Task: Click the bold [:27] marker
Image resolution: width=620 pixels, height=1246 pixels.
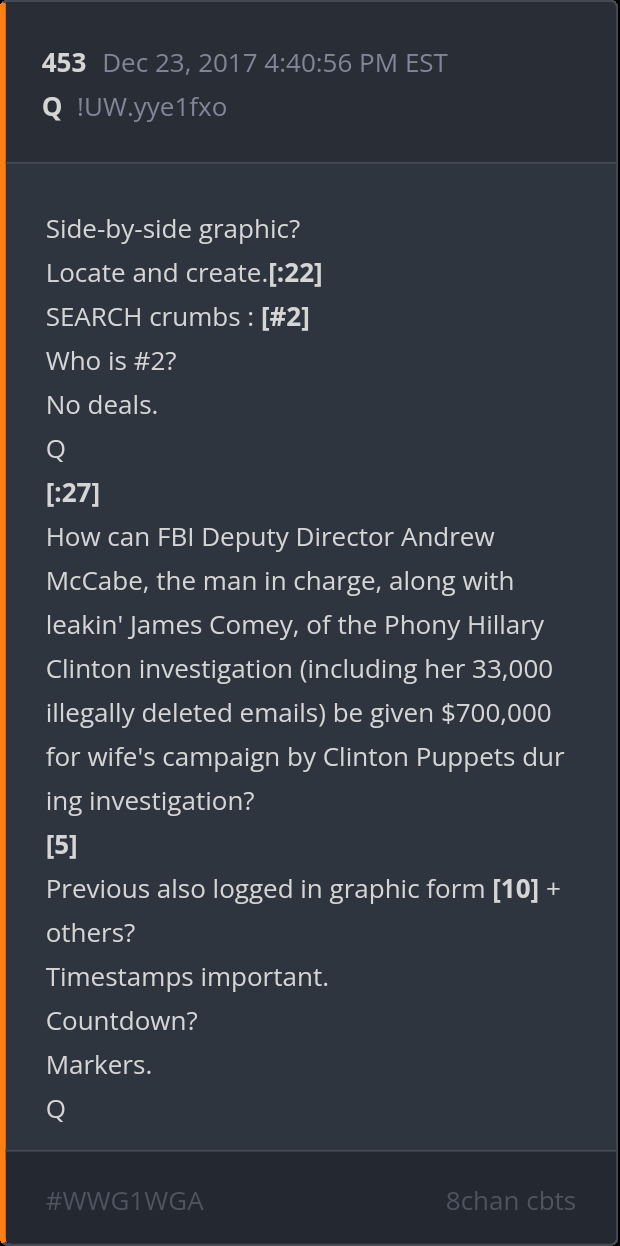Action: [73, 493]
